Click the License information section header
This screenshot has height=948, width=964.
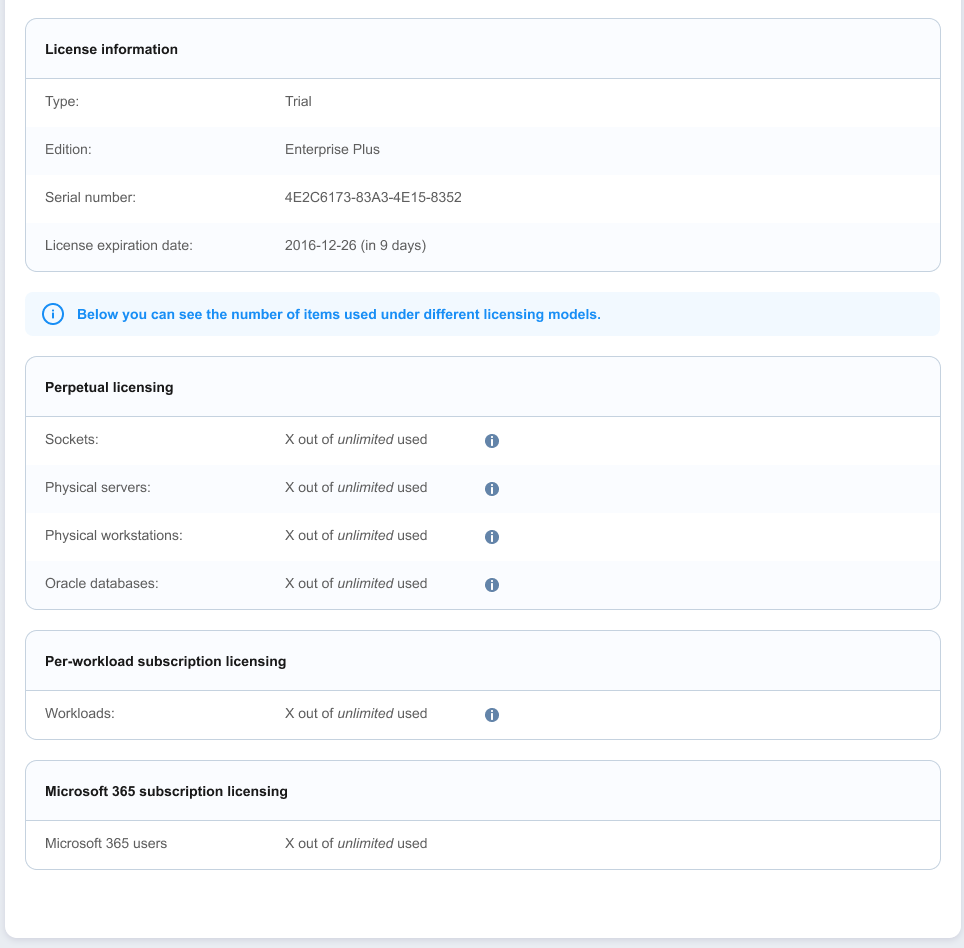pos(111,49)
